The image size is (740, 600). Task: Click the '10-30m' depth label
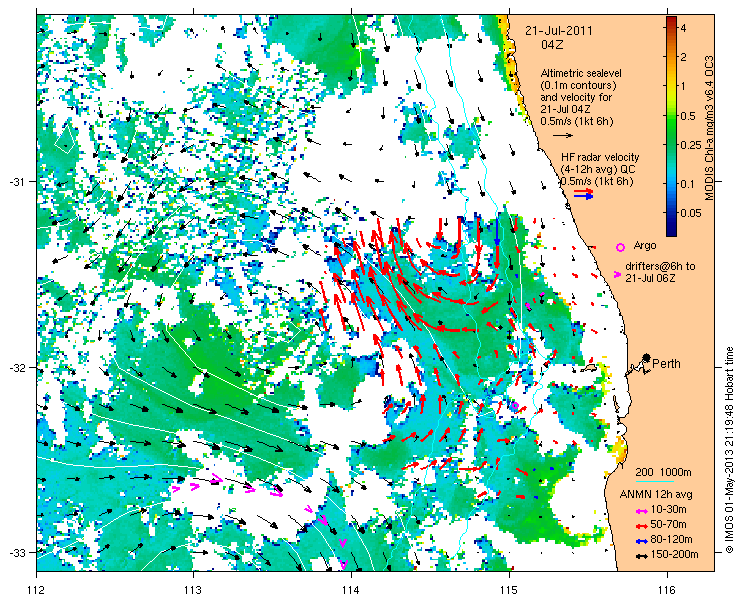[668, 510]
